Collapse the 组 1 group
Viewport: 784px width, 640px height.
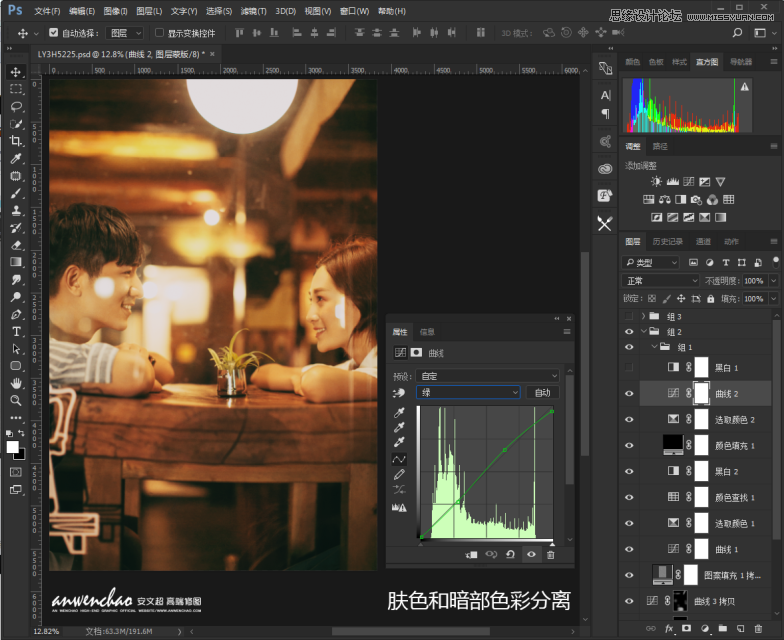(x=654, y=346)
